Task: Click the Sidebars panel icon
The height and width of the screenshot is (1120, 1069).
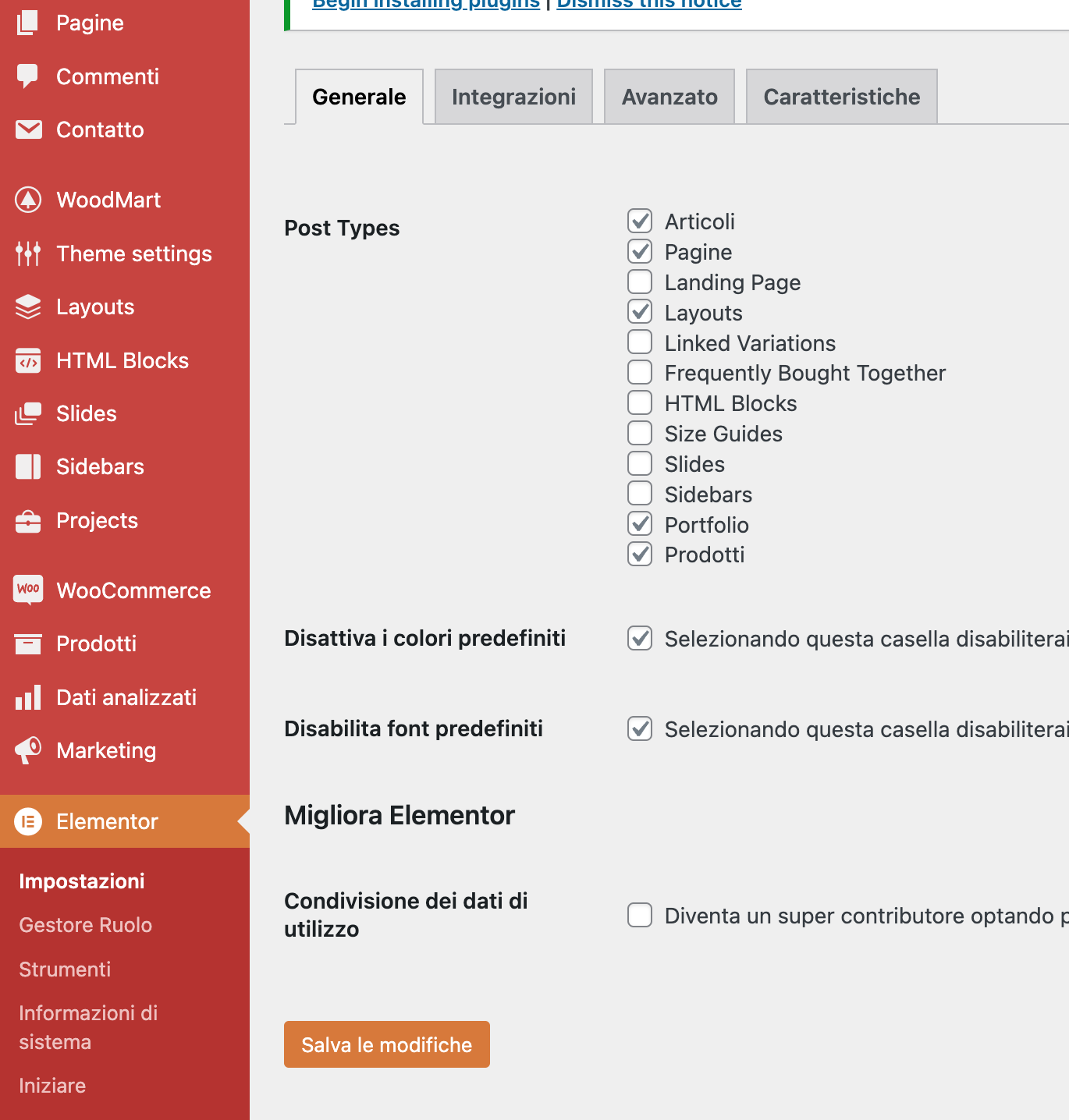Action: click(x=28, y=466)
